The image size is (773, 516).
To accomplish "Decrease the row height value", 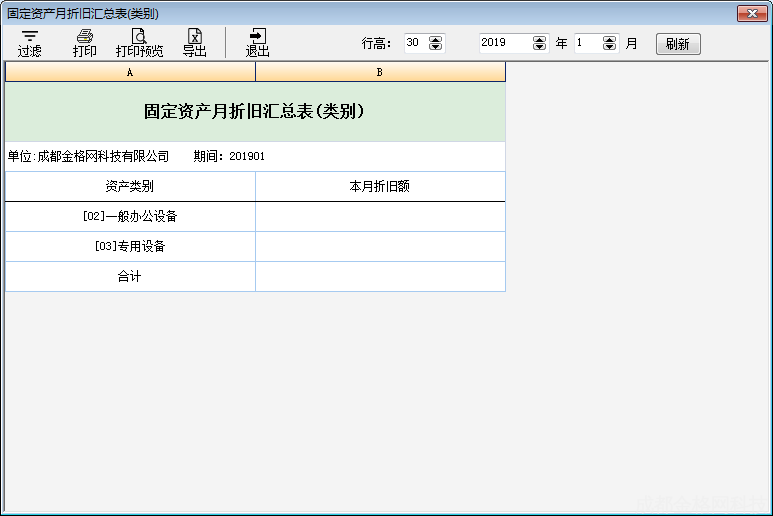I will coord(435,47).
